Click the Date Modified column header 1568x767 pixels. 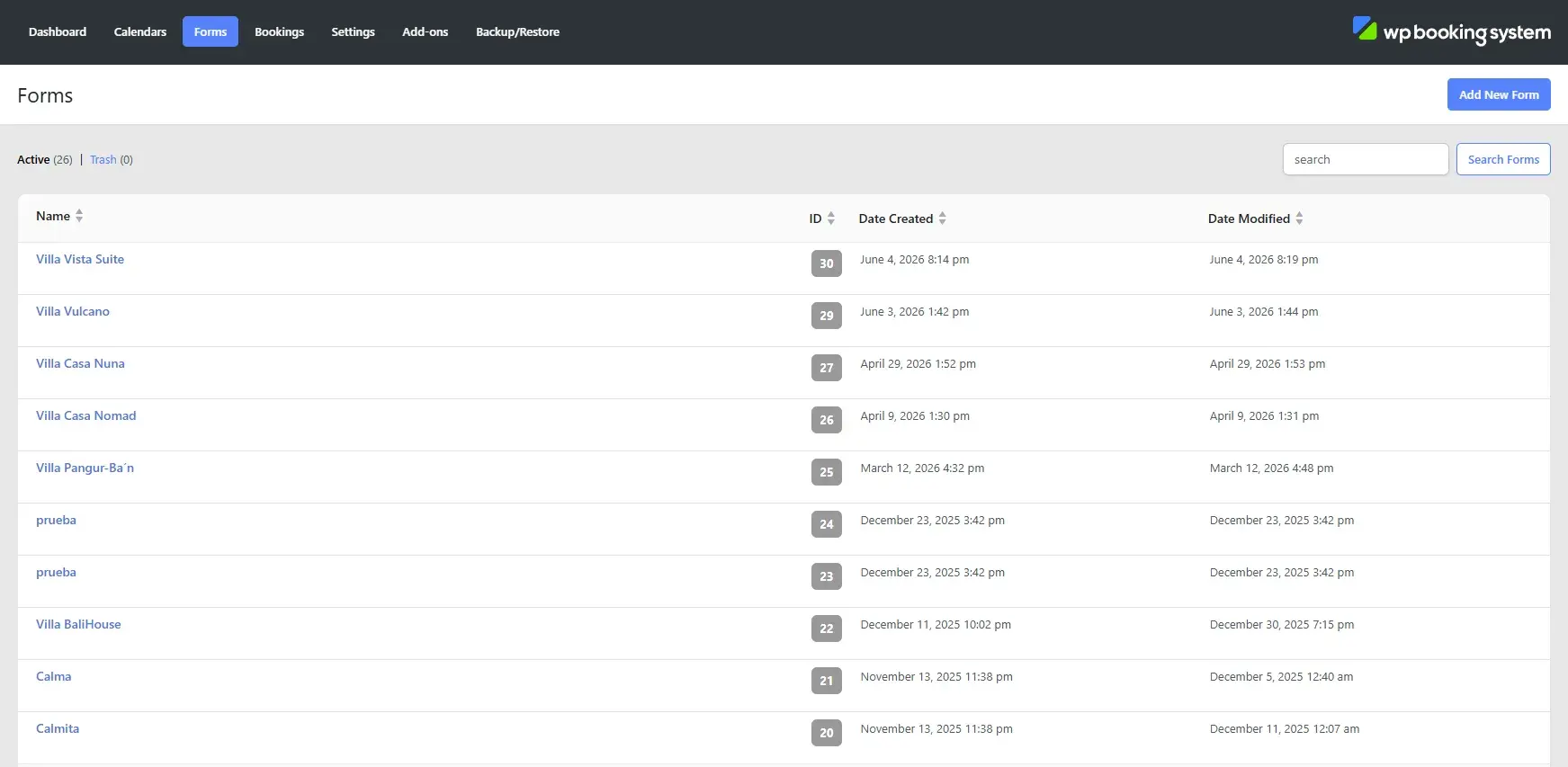click(x=1249, y=219)
